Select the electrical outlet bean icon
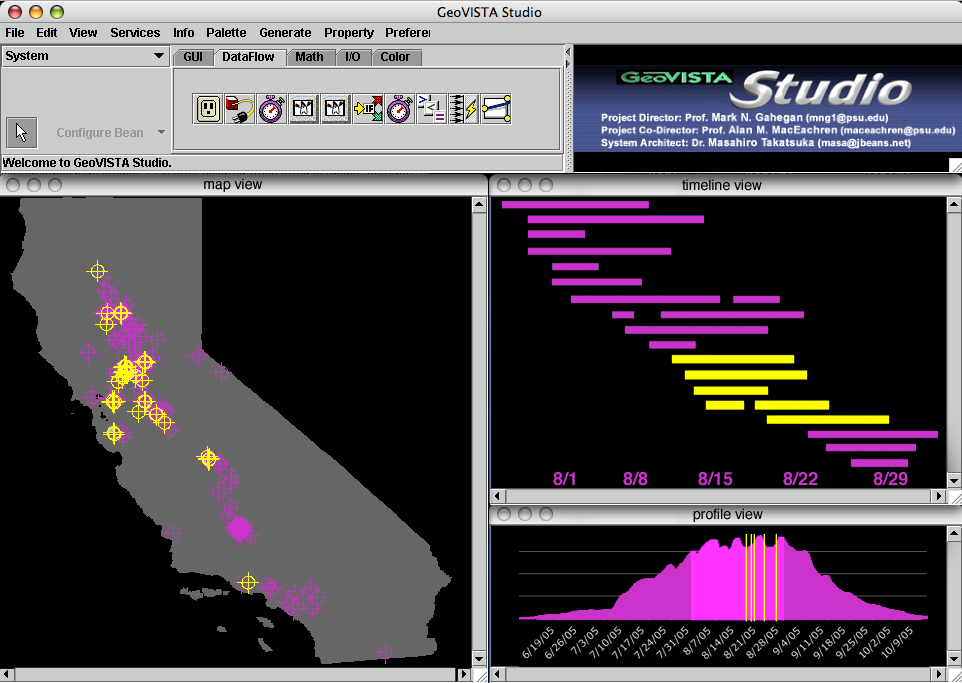962x683 pixels. pyautogui.click(x=208, y=109)
